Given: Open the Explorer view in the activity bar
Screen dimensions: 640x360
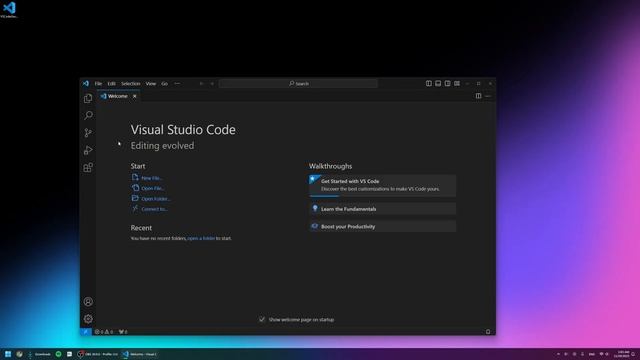Looking at the screenshot, I should (88, 98).
